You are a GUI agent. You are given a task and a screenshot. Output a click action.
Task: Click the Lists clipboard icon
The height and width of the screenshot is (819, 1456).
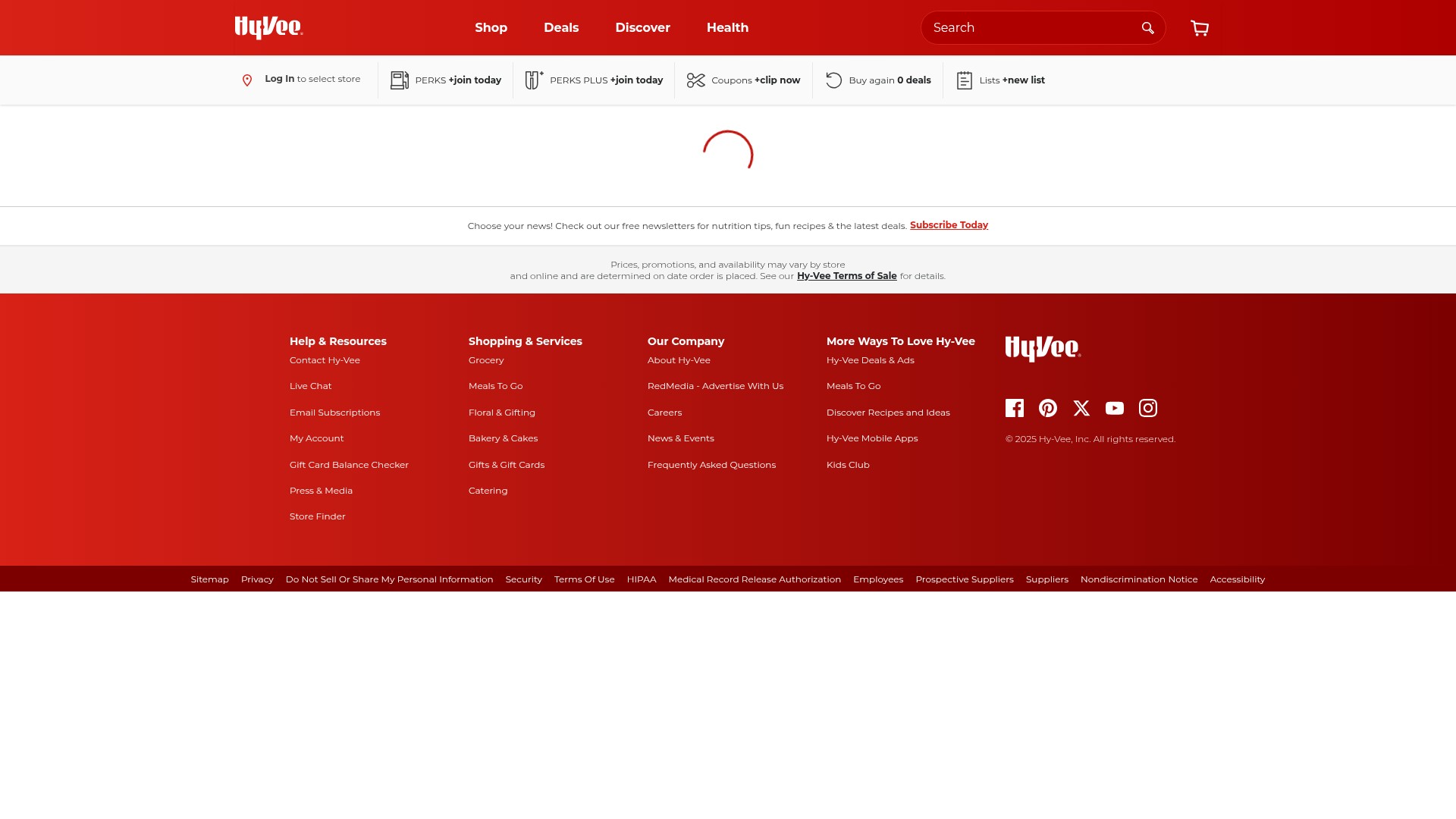tap(965, 80)
